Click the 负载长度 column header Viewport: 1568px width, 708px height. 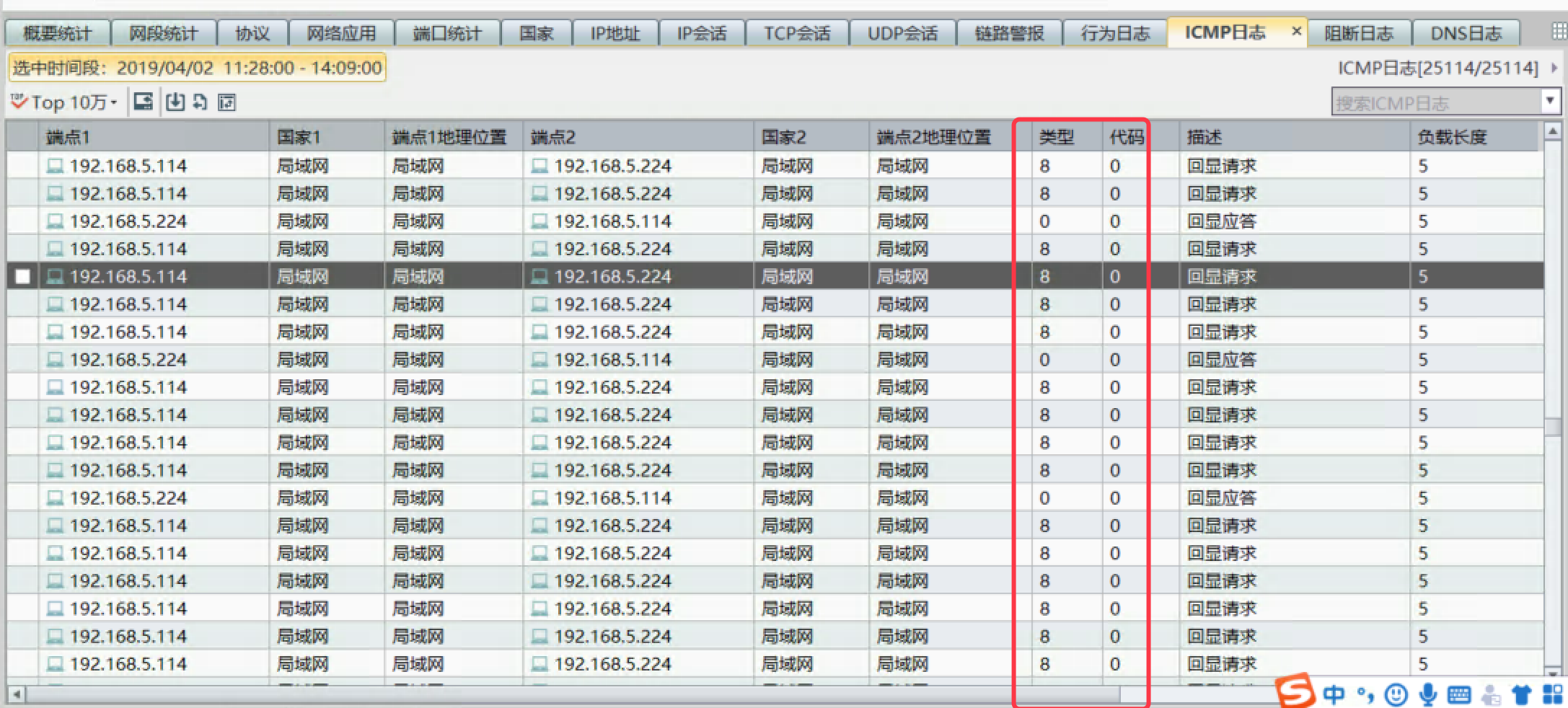coord(1451,136)
